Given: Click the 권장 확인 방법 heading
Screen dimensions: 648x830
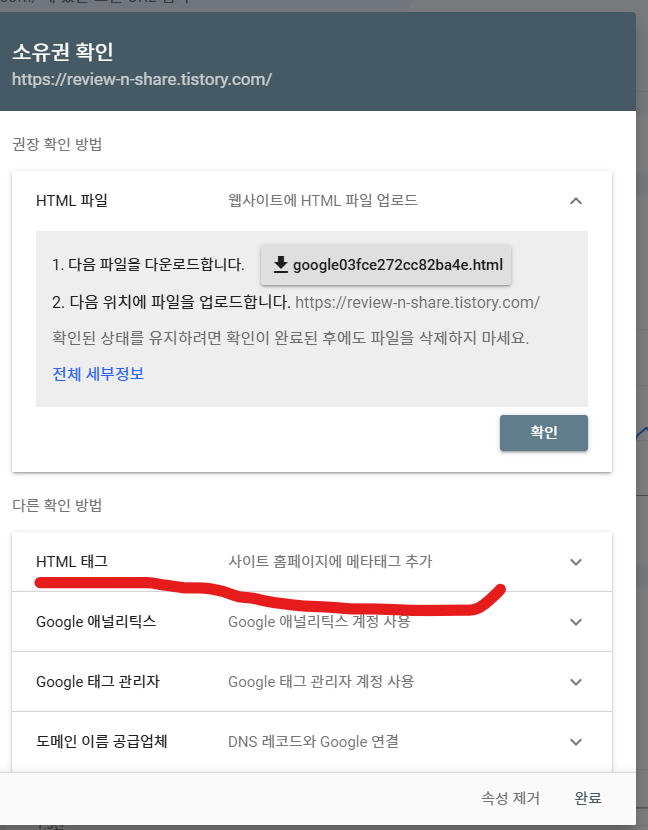Looking at the screenshot, I should 57,144.
